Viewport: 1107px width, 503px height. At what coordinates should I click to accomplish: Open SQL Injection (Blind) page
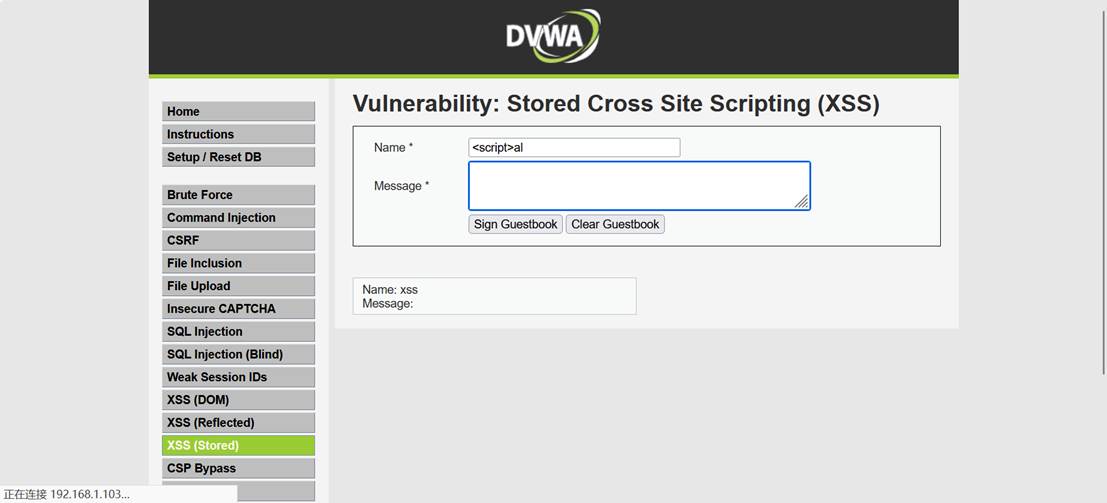[x=239, y=354]
